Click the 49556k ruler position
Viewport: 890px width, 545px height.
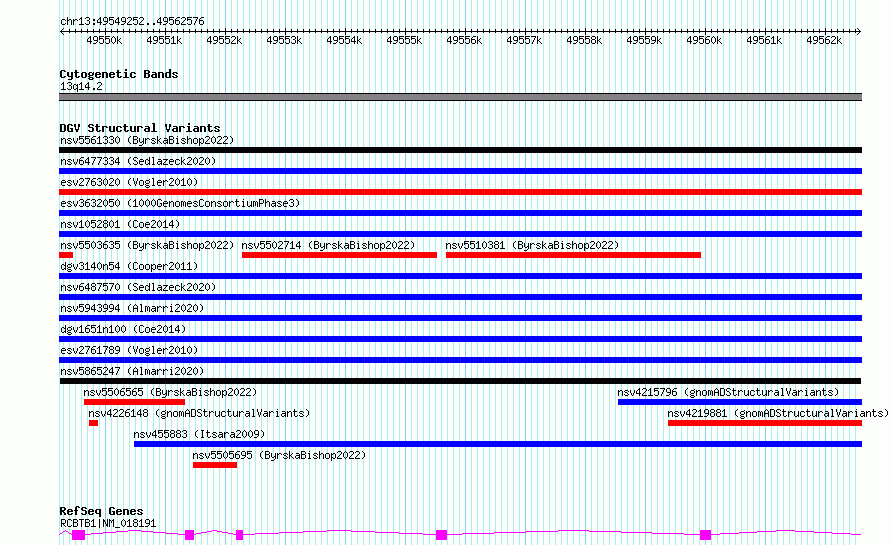click(x=464, y=40)
